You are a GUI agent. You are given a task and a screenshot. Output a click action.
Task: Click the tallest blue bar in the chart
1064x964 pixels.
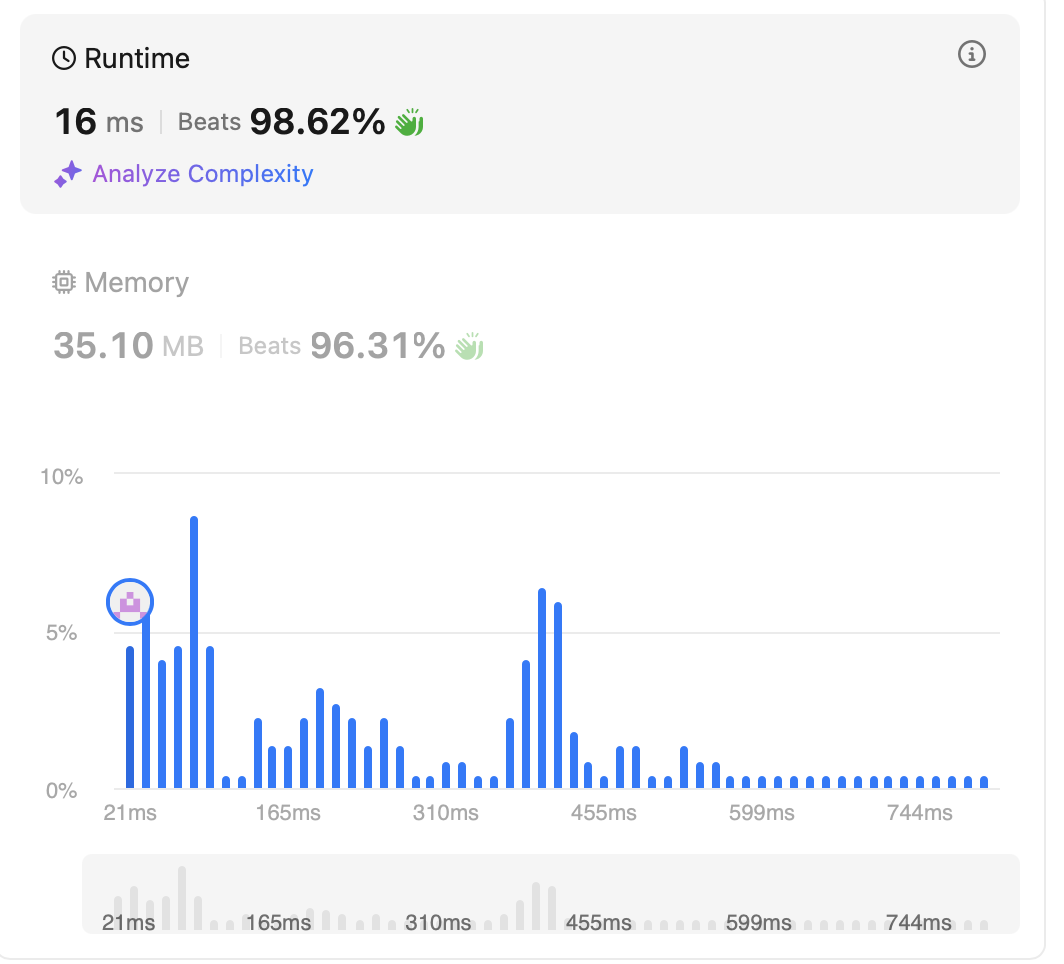click(194, 650)
